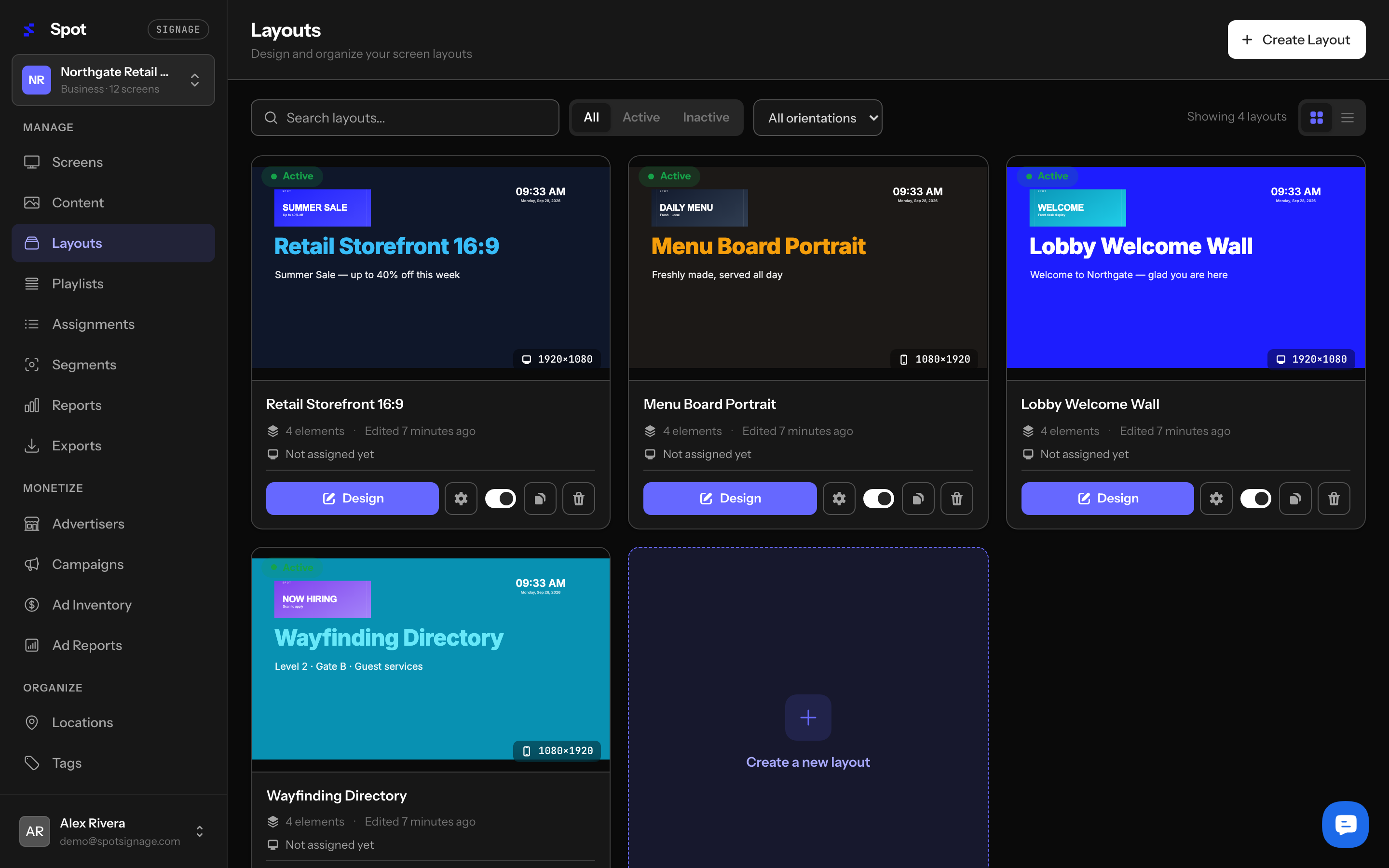Toggle Lobby Welcome Wall active switch
This screenshot has width=1389, height=868.
click(1255, 498)
